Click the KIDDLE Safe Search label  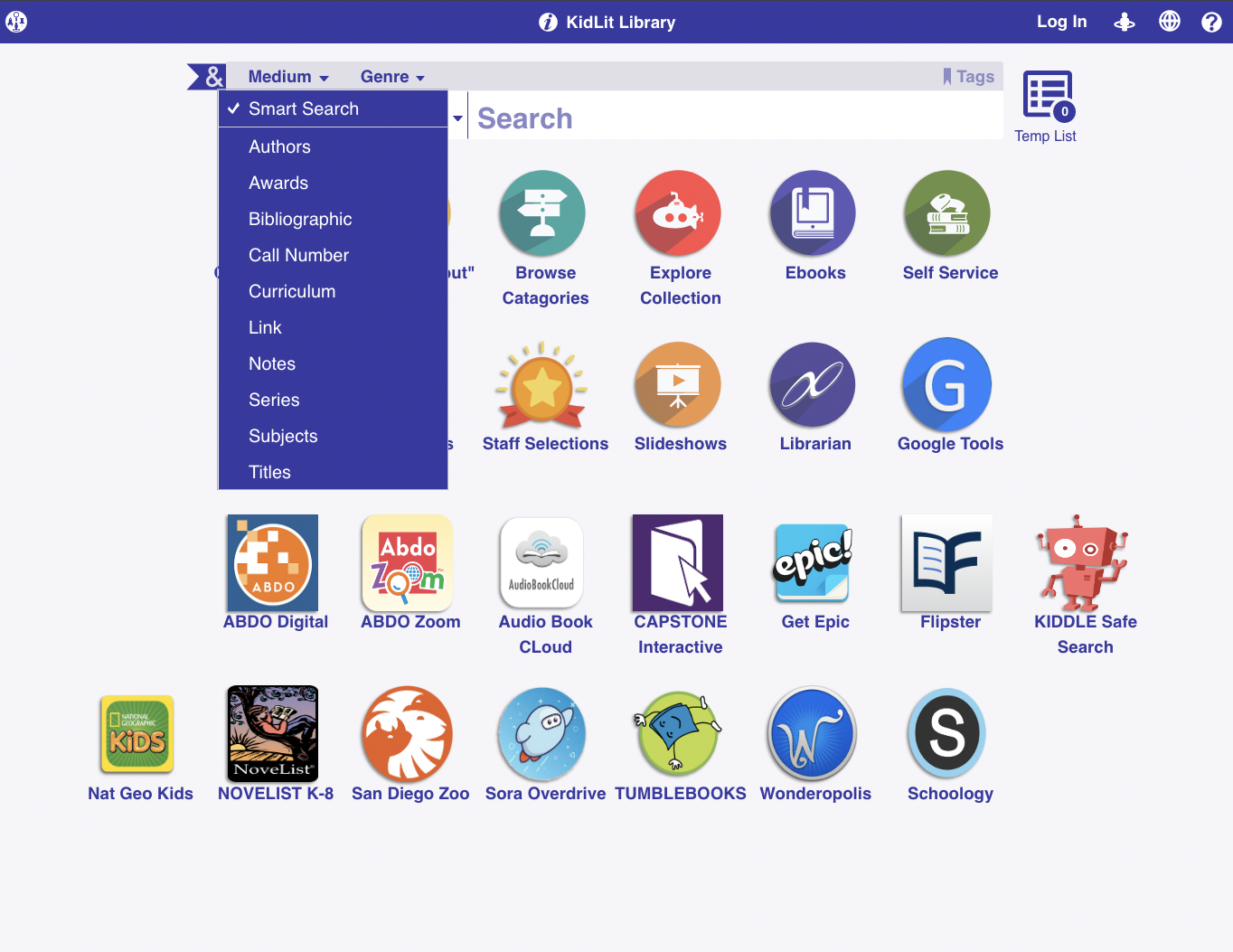pos(1086,634)
